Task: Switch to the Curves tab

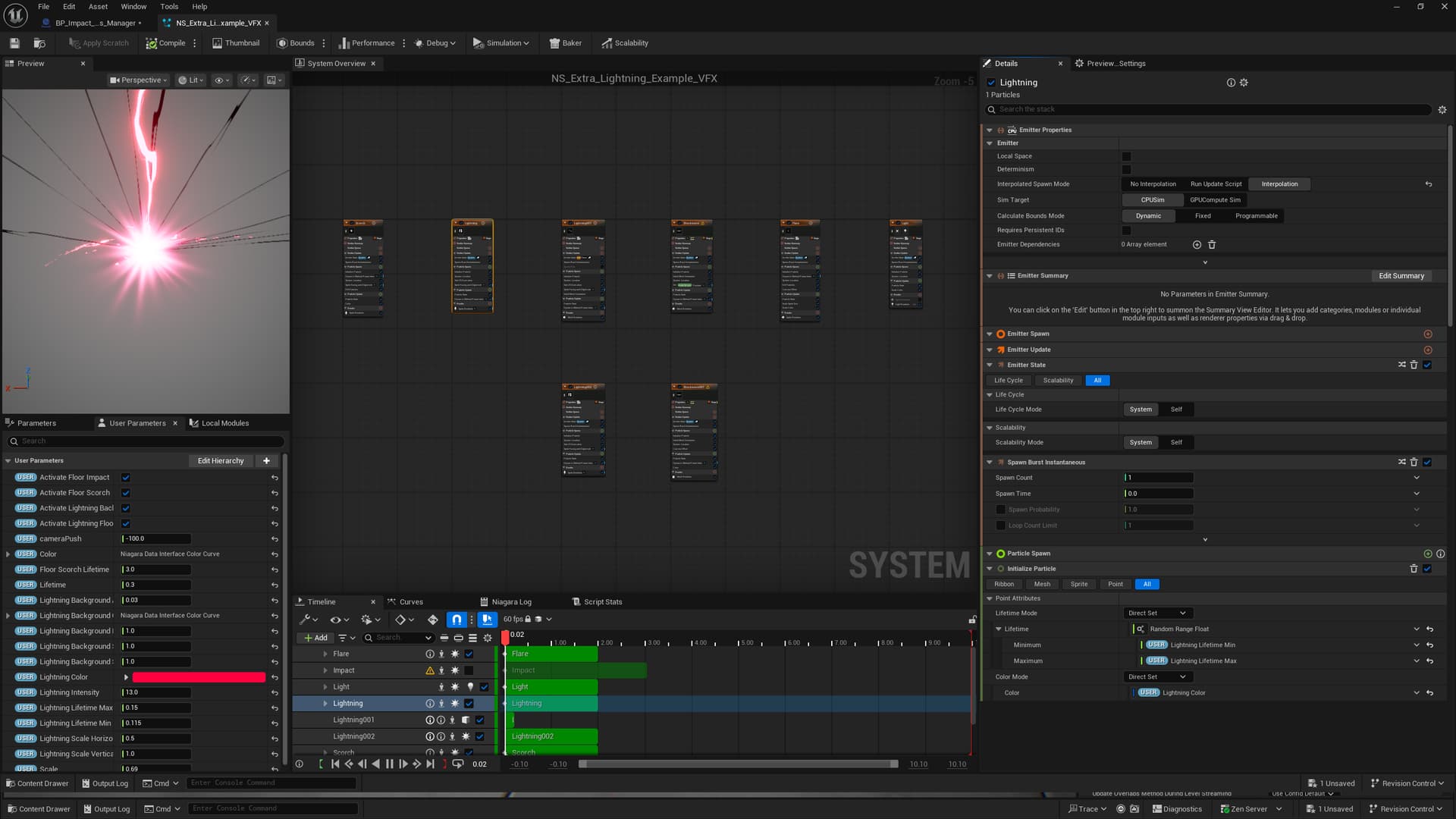Action: [410, 602]
